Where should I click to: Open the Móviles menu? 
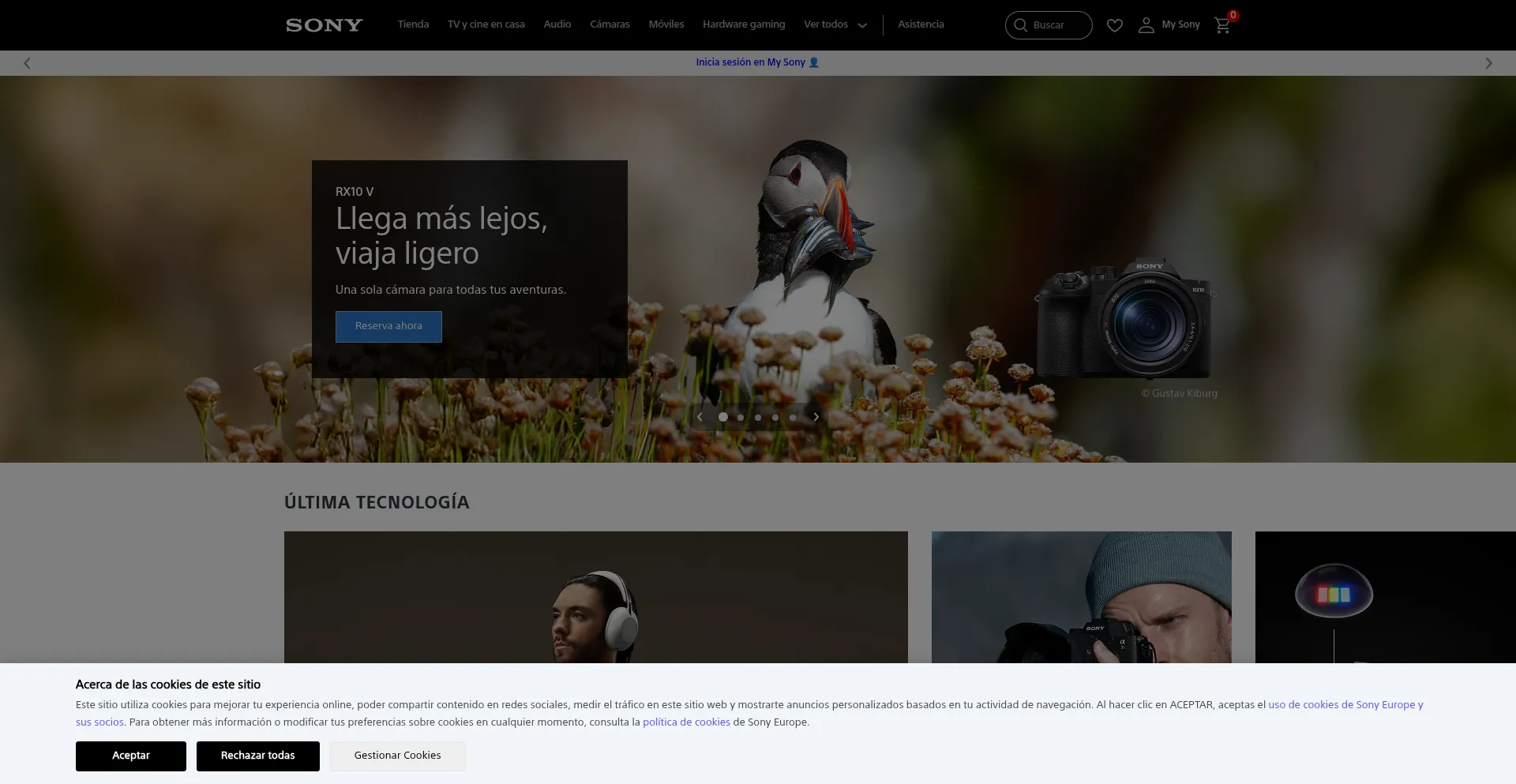click(666, 24)
